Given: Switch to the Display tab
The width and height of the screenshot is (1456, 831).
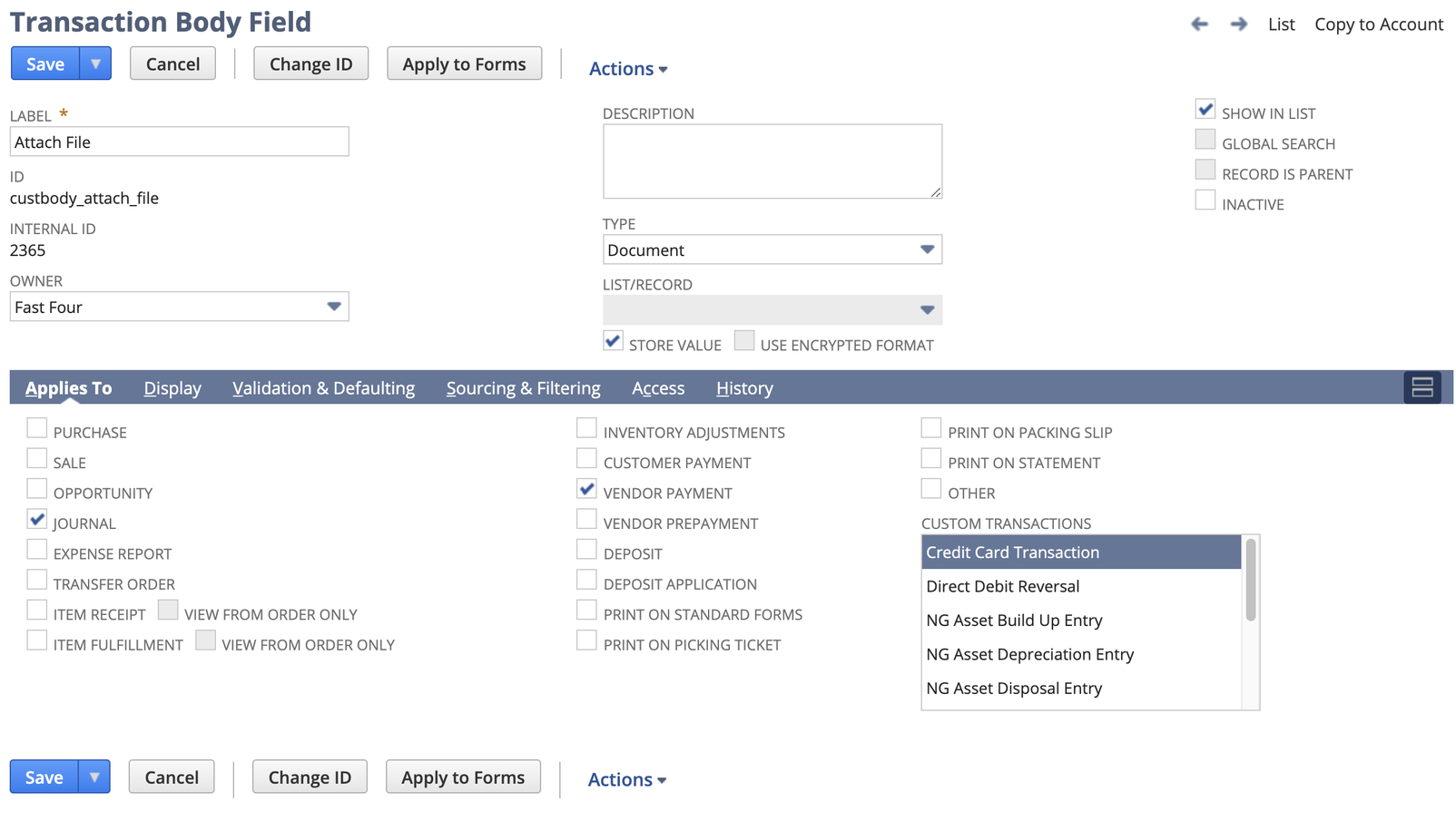Looking at the screenshot, I should 172,388.
